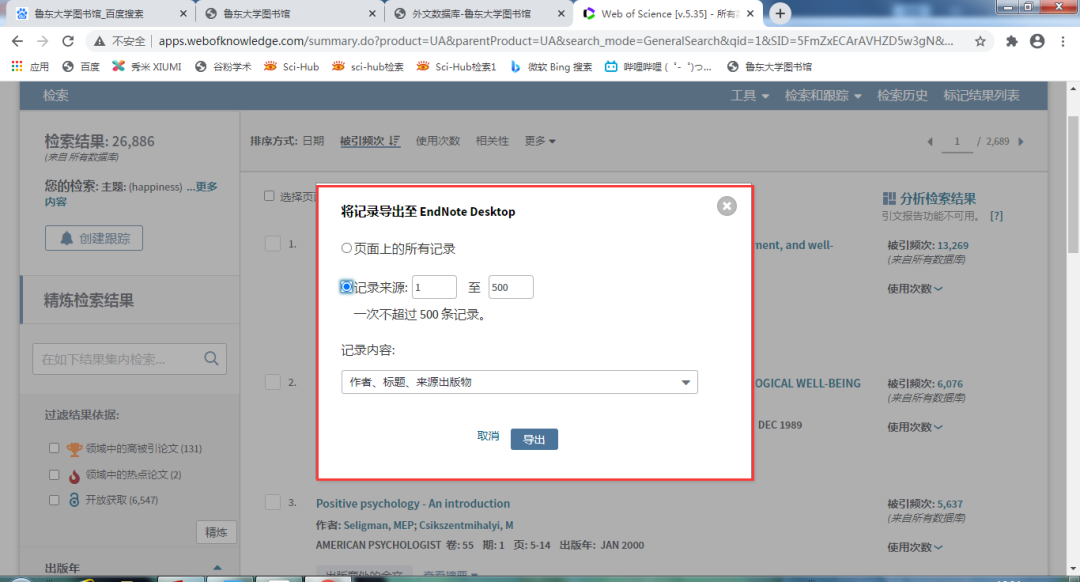Sort results by 被引频次
The height and width of the screenshot is (582, 1080).
[370, 141]
